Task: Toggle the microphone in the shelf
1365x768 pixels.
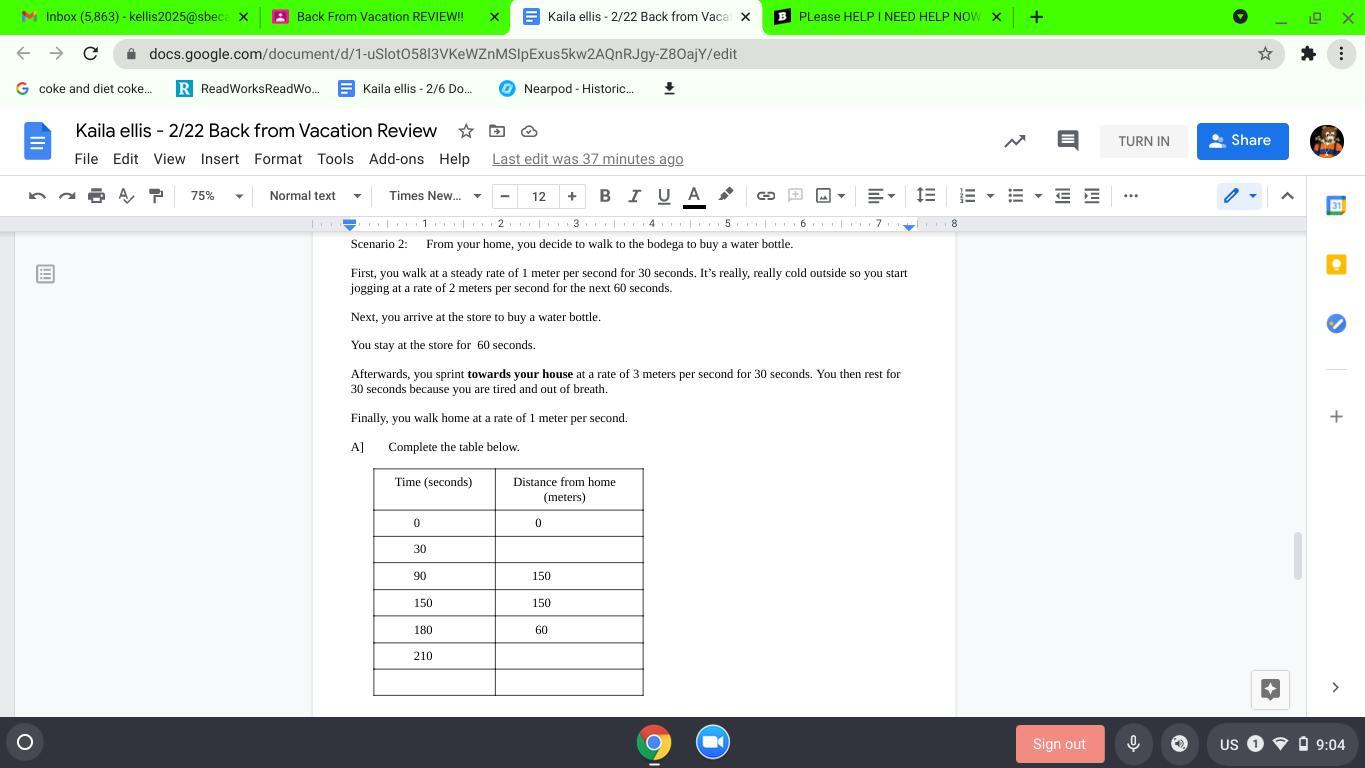Action: tap(1133, 744)
